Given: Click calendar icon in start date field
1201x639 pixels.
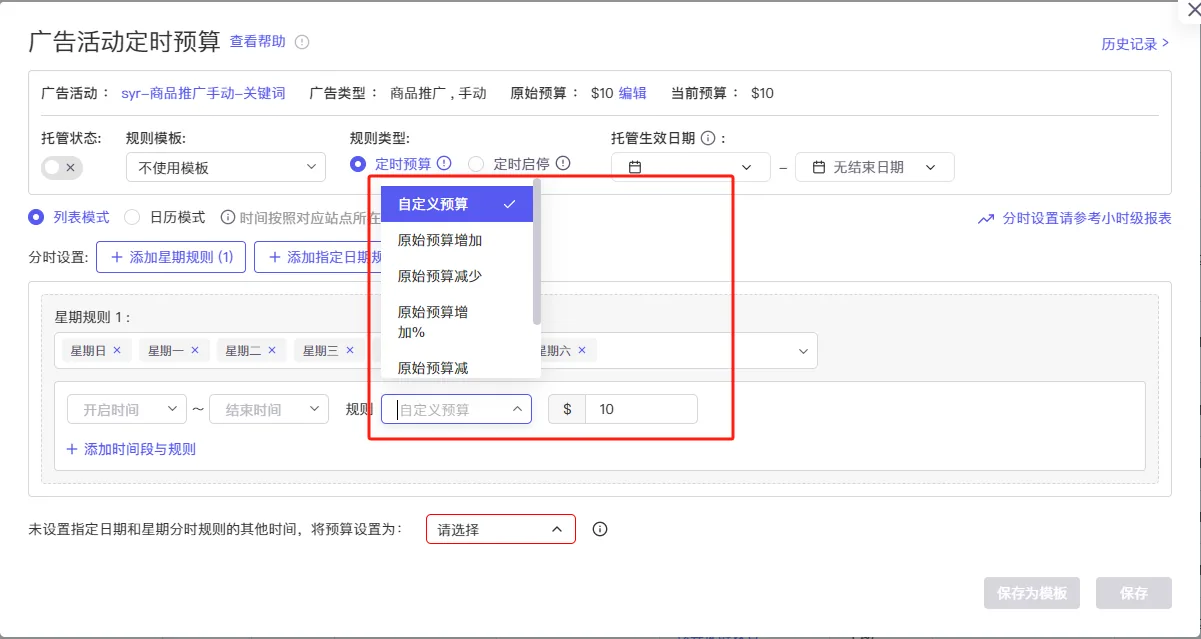Looking at the screenshot, I should (x=635, y=167).
